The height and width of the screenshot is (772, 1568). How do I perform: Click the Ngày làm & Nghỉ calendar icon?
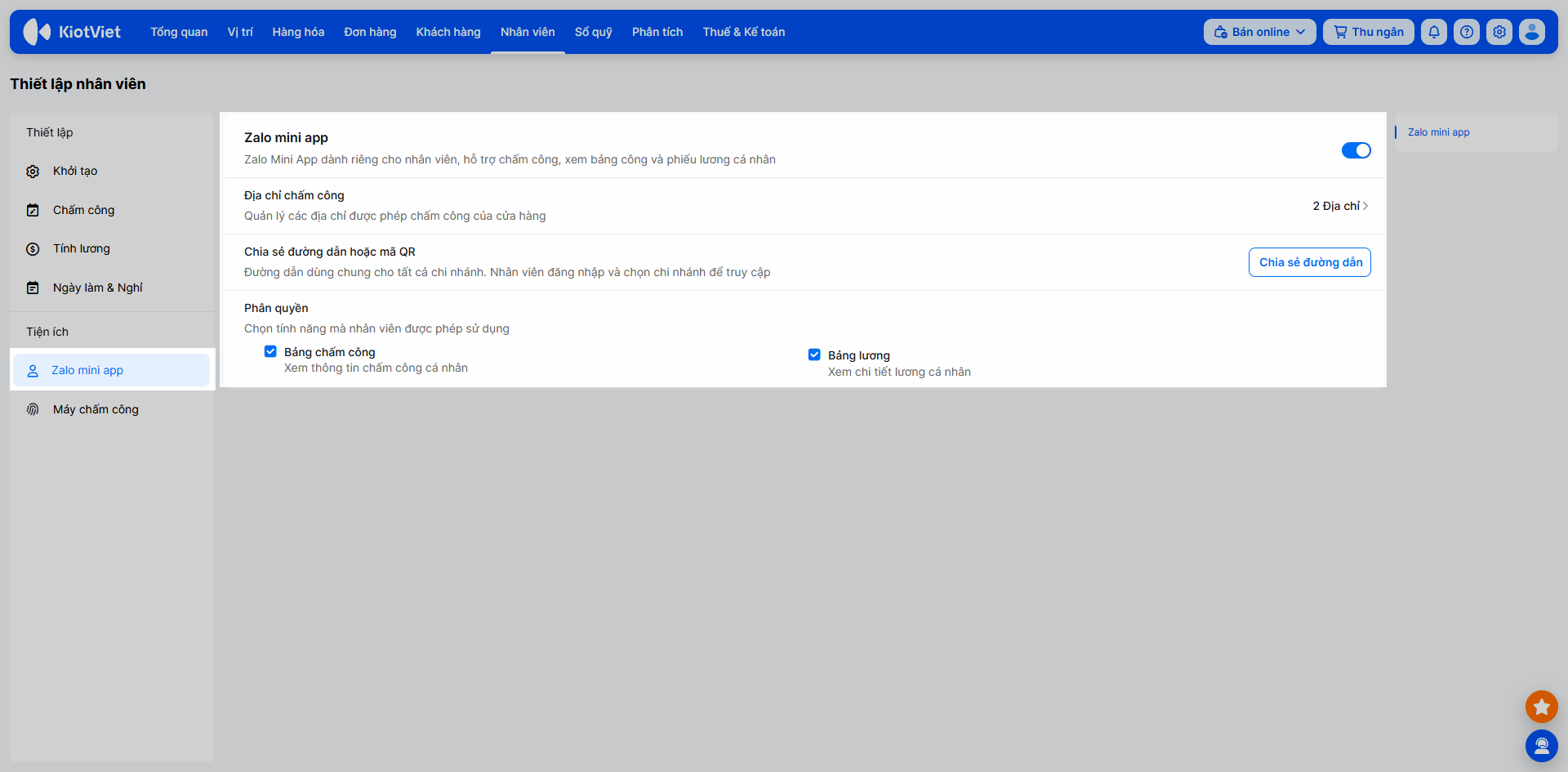(33, 288)
